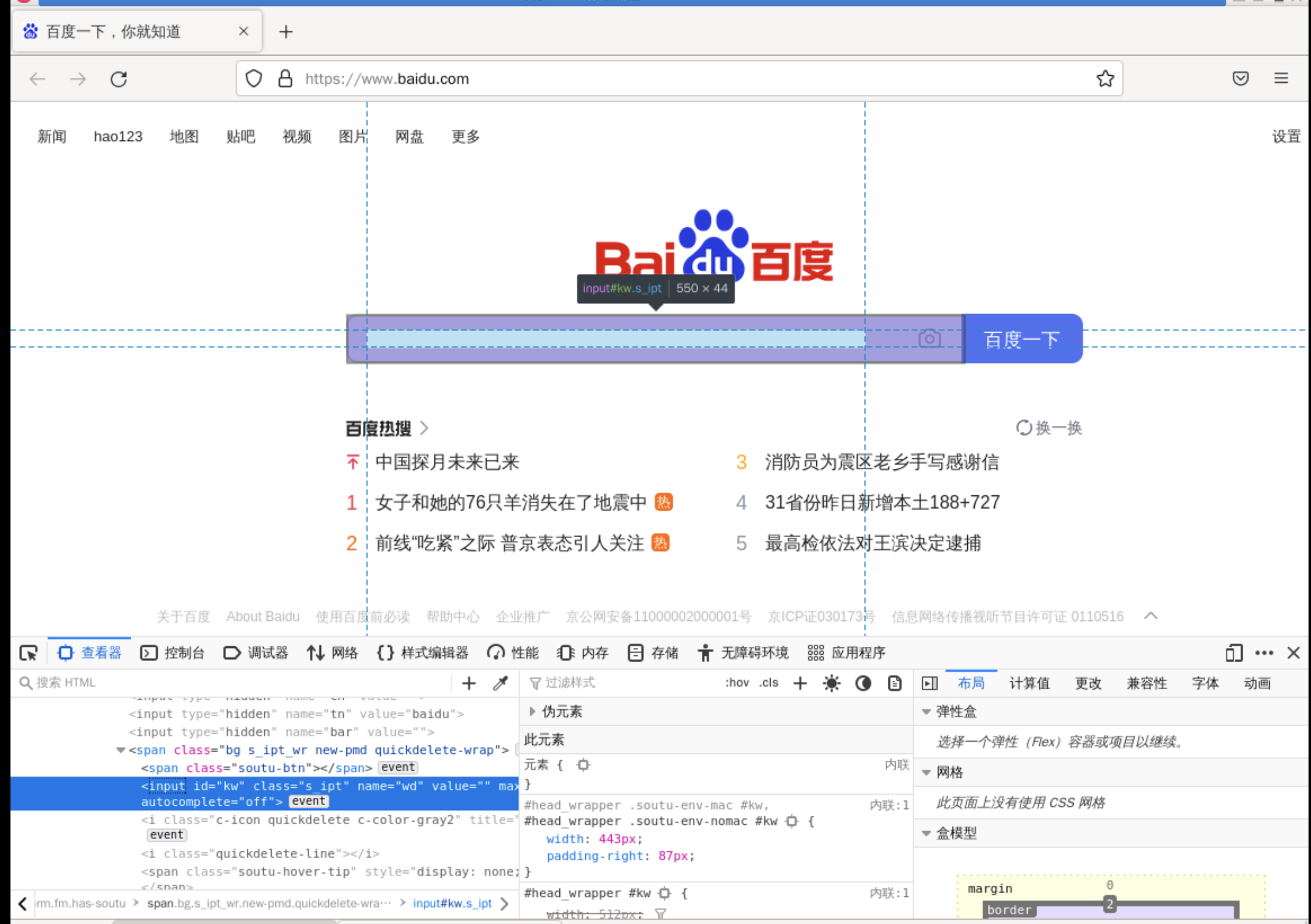The width and height of the screenshot is (1311, 924).
Task: Open the Firefox hamburger menu
Action: point(1281,79)
